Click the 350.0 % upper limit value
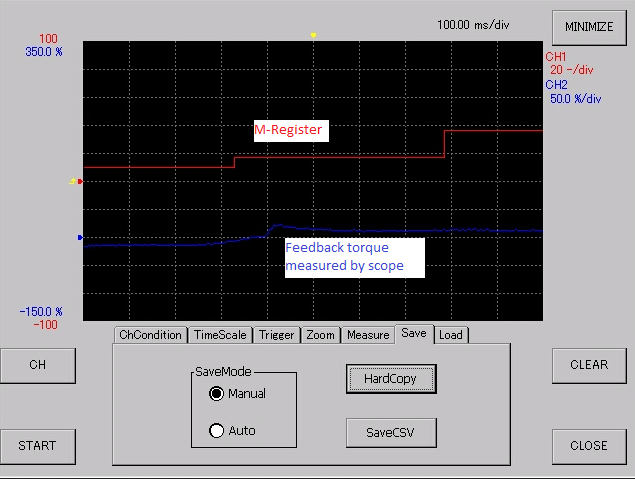The image size is (635, 479). click(x=44, y=52)
